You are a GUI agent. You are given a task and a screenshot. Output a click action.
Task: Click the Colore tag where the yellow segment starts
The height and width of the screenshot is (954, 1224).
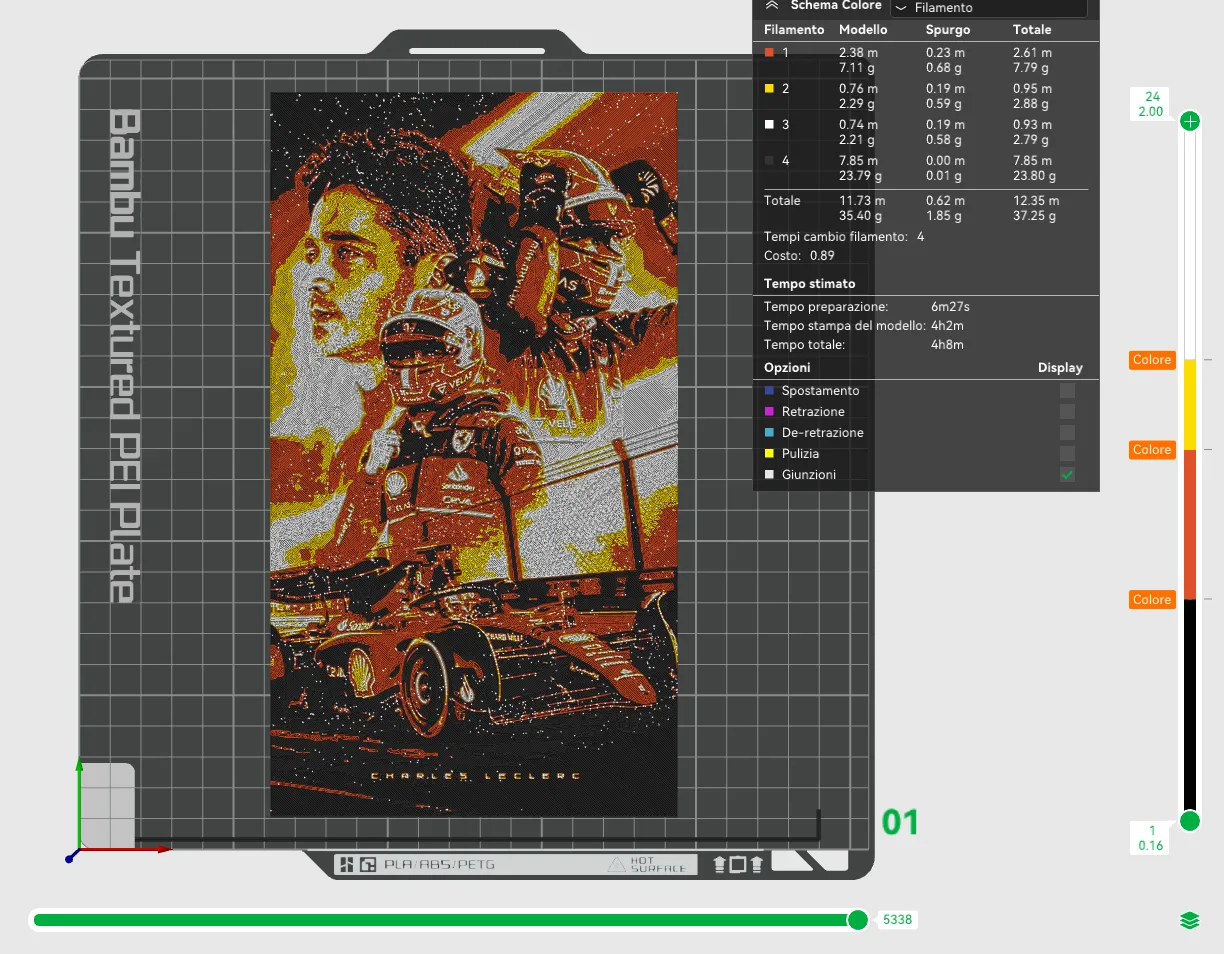pyautogui.click(x=1152, y=360)
